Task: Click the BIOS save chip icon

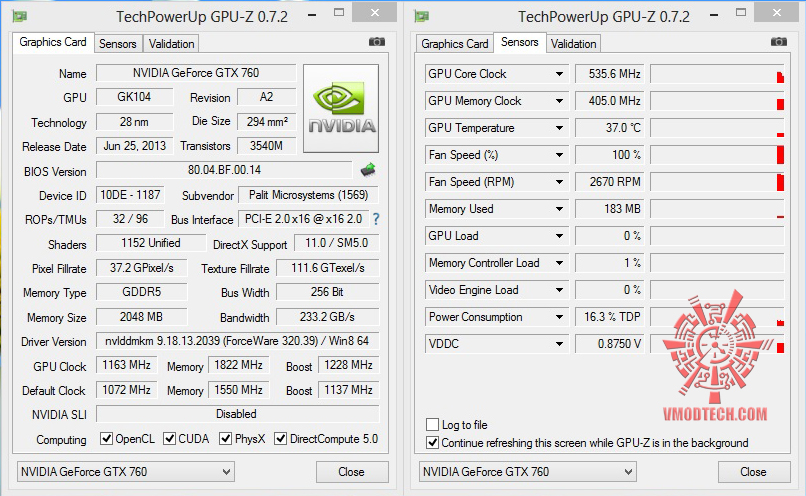Action: click(x=368, y=170)
